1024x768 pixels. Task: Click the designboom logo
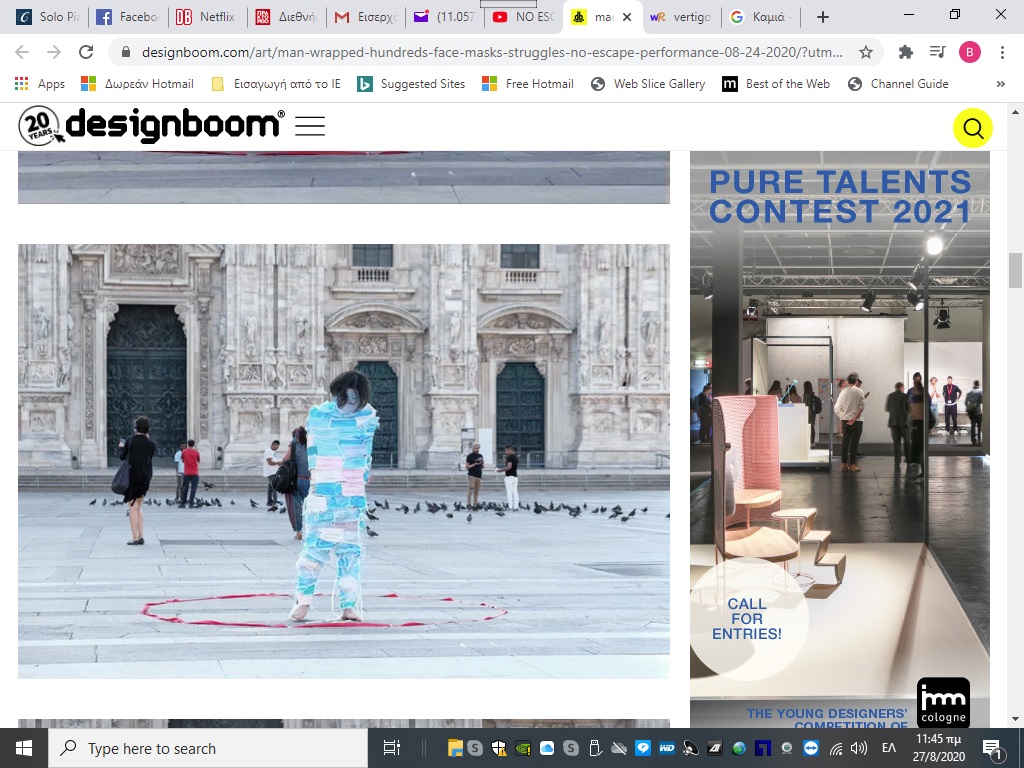click(152, 126)
